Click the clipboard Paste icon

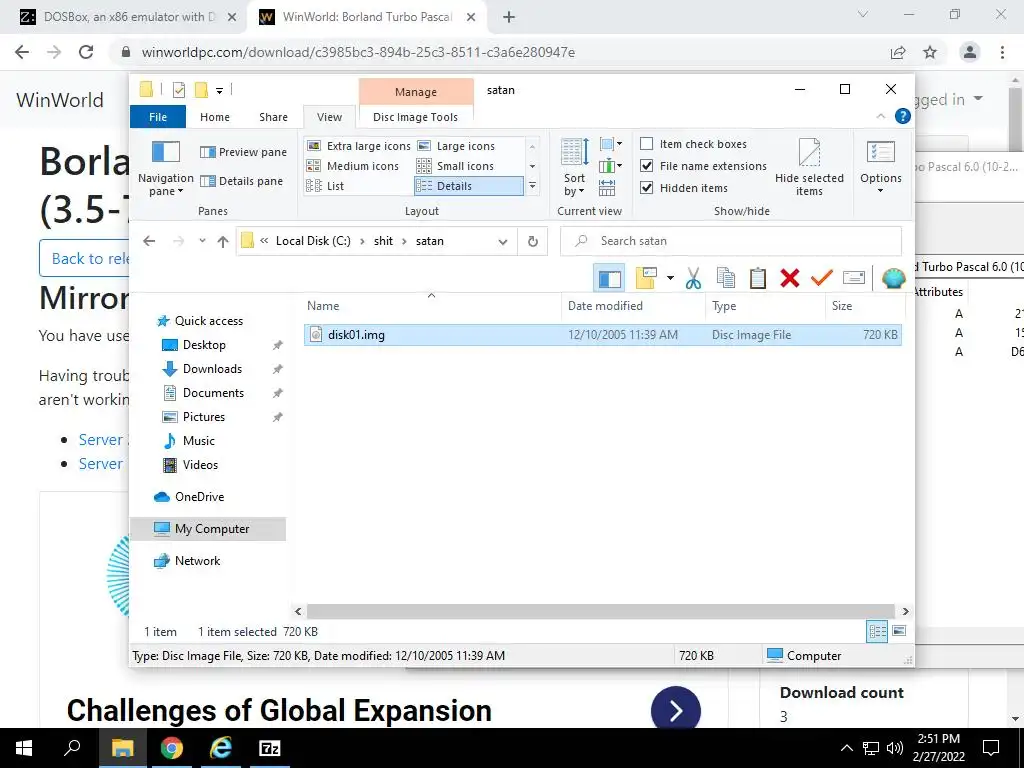click(758, 278)
